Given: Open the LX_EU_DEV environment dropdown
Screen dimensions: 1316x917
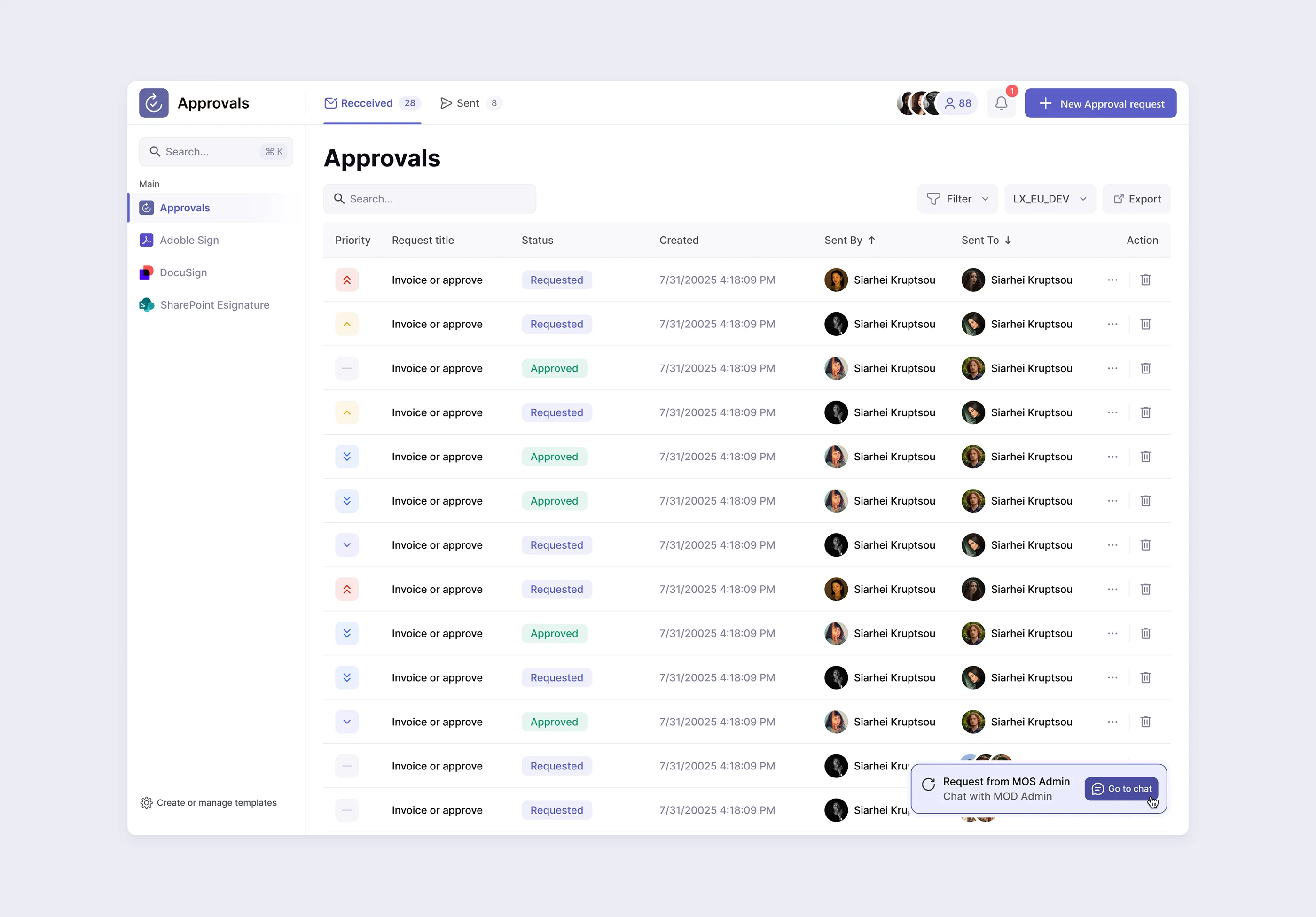Looking at the screenshot, I should tap(1050, 199).
